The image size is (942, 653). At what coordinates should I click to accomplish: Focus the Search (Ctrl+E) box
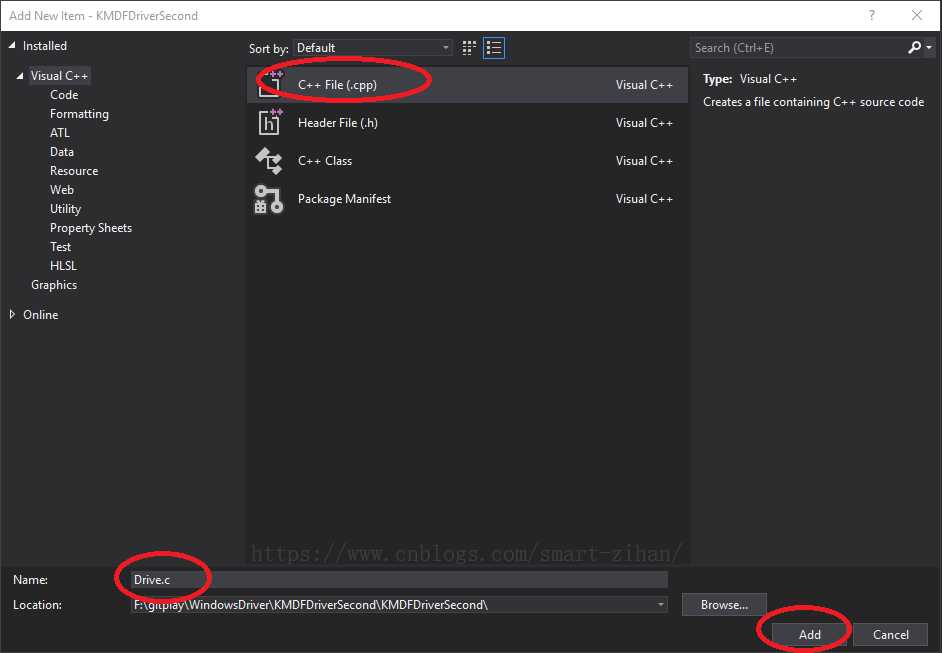tap(799, 47)
